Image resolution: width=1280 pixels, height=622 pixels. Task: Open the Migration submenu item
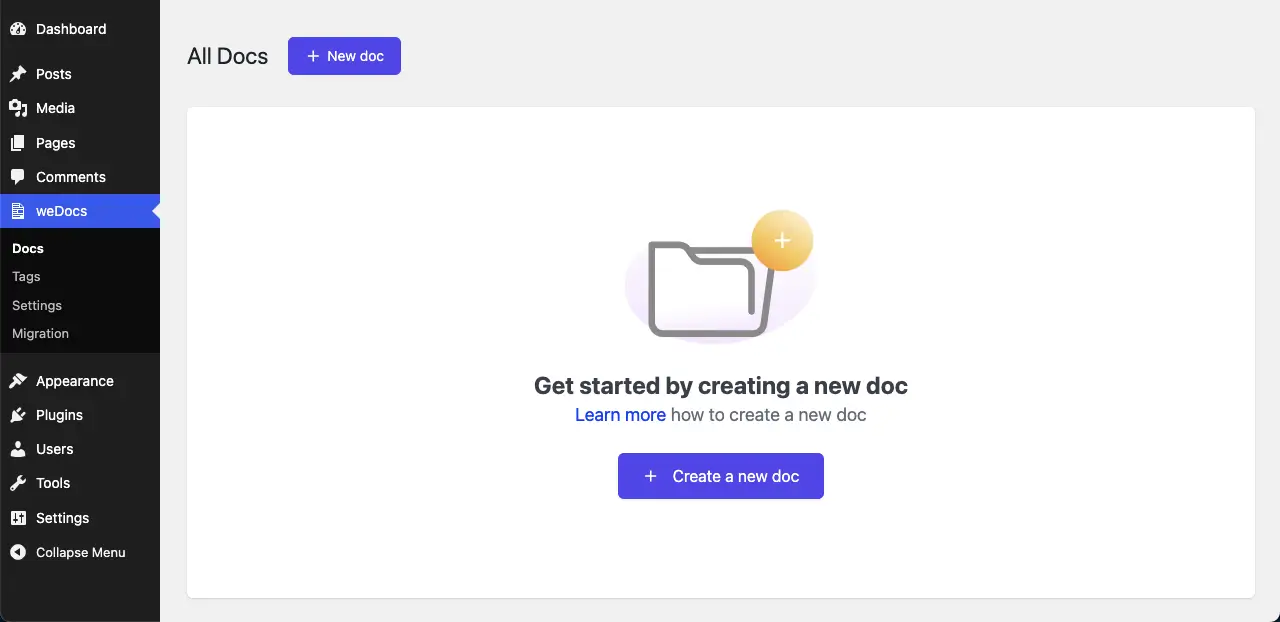[x=40, y=333]
